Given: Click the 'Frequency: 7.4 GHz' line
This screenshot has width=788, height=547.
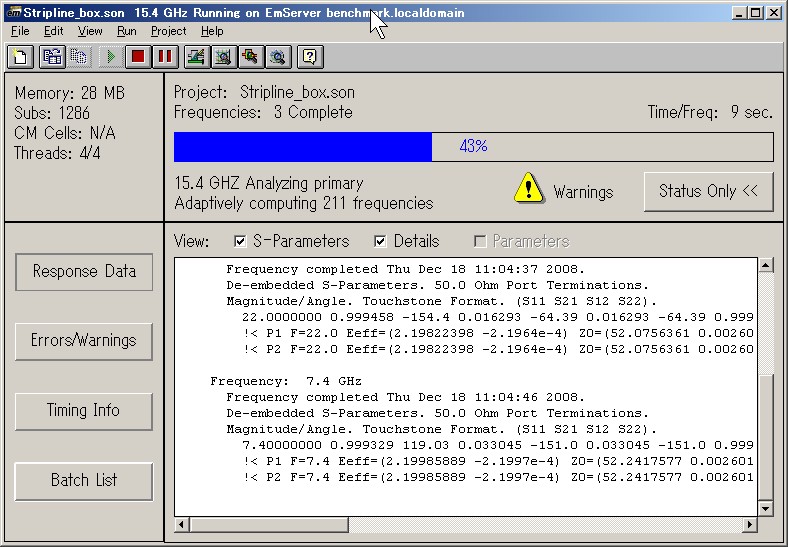Looking at the screenshot, I should point(286,382).
